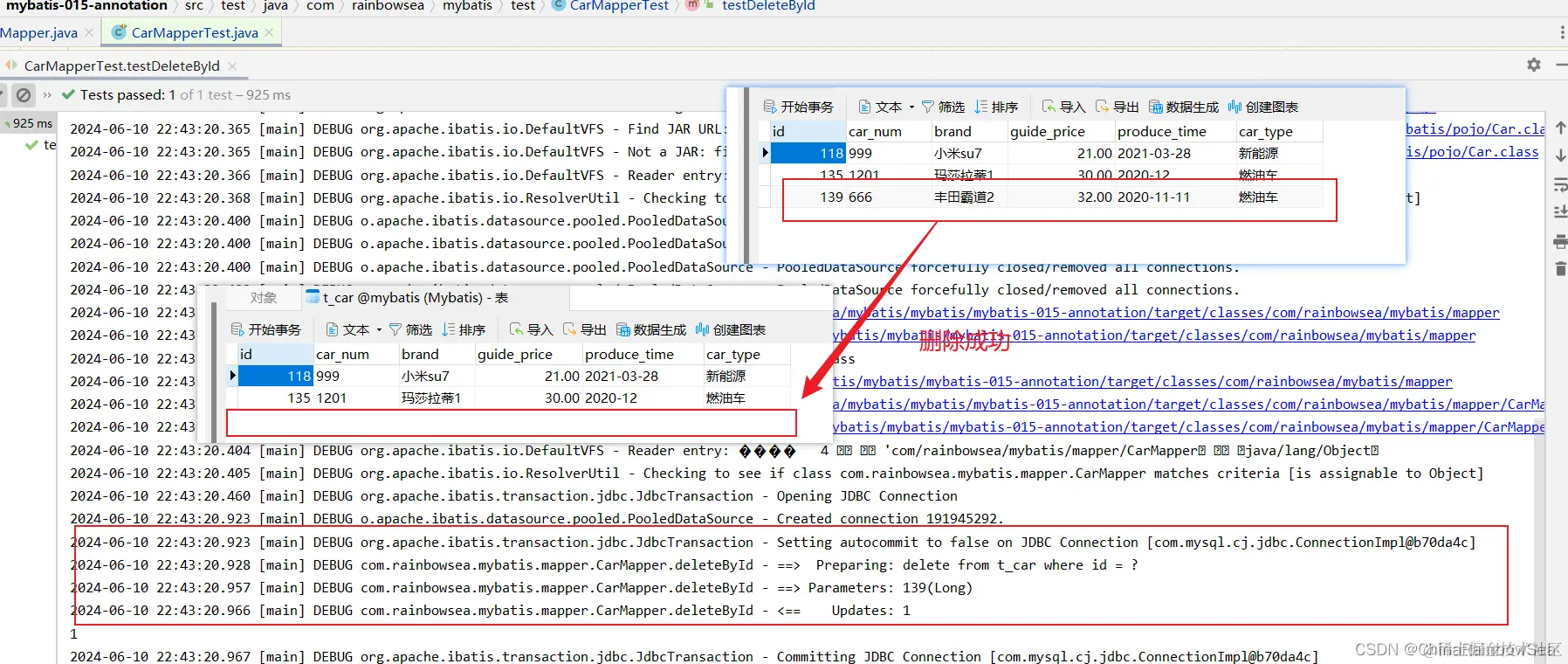Open the first classes/com/rainbowsea/mybatis/mapper link

[x=1166, y=313]
